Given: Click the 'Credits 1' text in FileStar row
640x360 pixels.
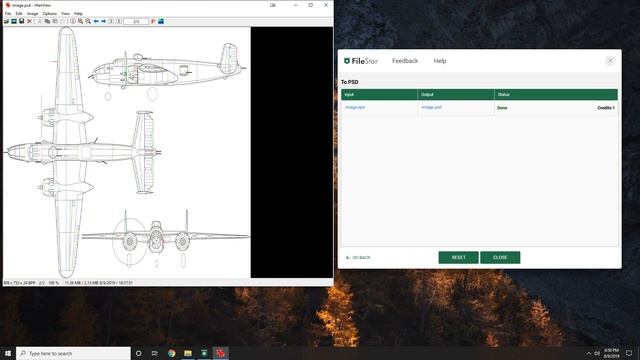Looking at the screenshot, I should (606, 108).
